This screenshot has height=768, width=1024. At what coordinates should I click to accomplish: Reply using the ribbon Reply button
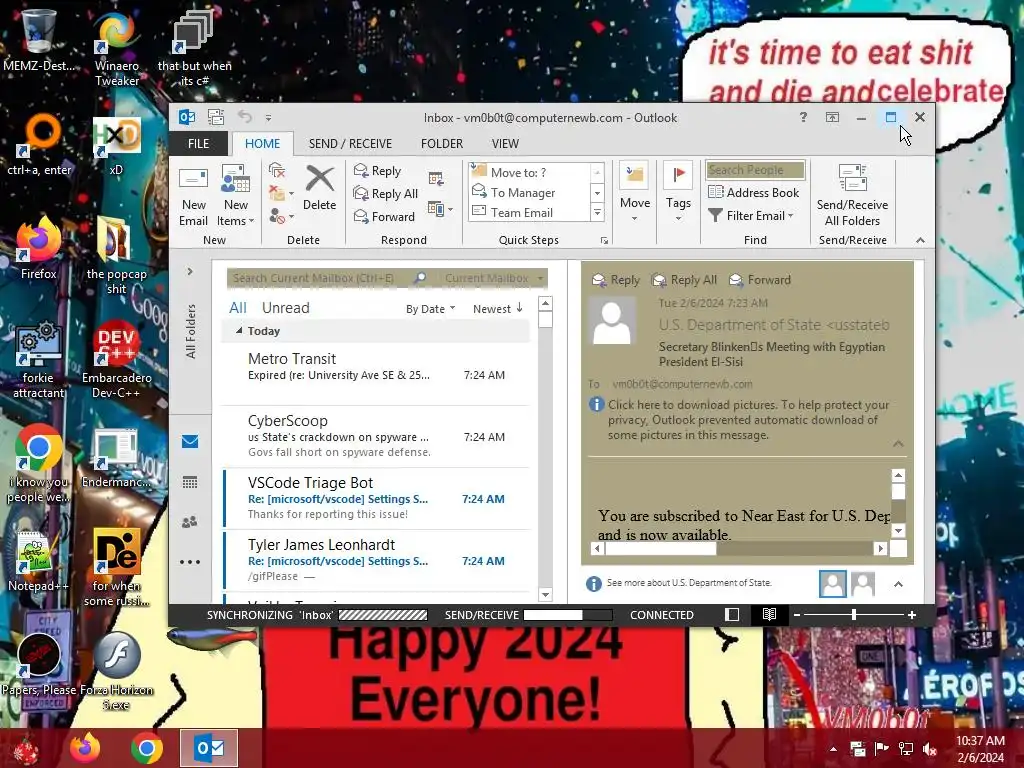click(377, 170)
